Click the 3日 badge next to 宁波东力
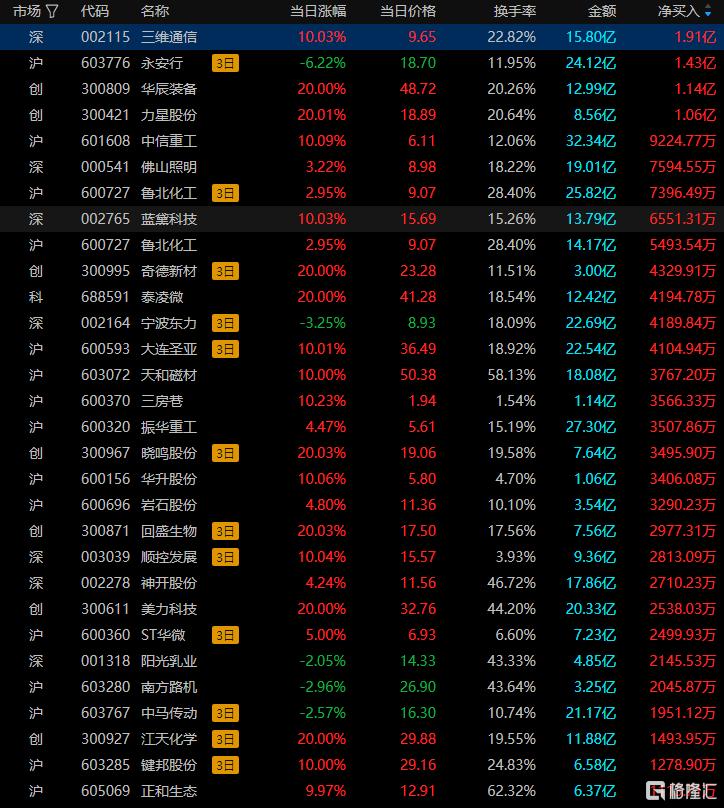Screen dimensions: 724x808 coord(225,323)
